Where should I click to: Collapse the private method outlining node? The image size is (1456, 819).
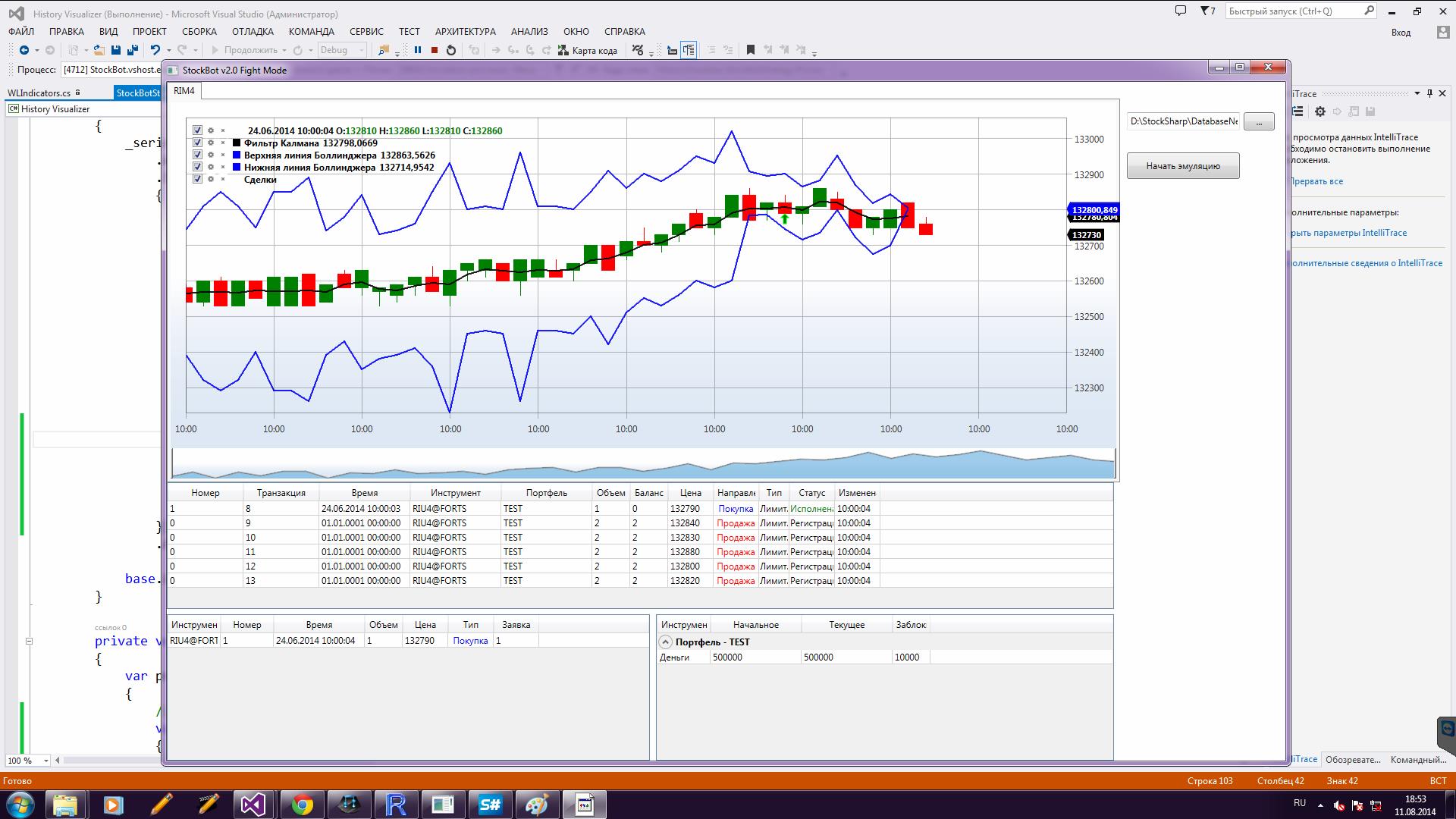coord(29,641)
